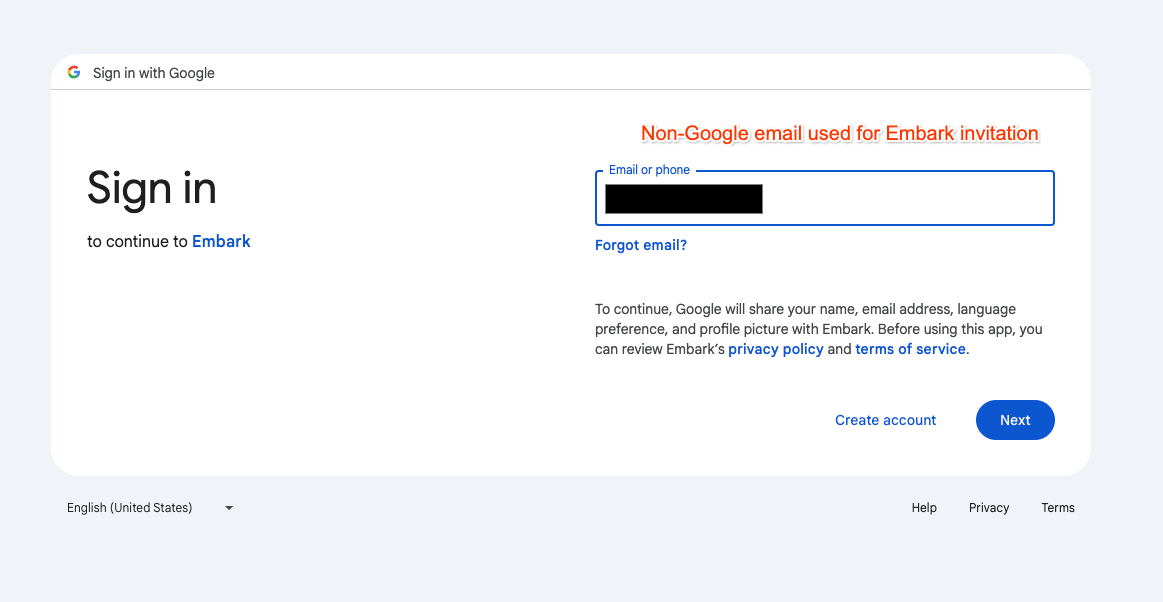Open the Terms footer link
The height and width of the screenshot is (602, 1163).
point(1058,508)
